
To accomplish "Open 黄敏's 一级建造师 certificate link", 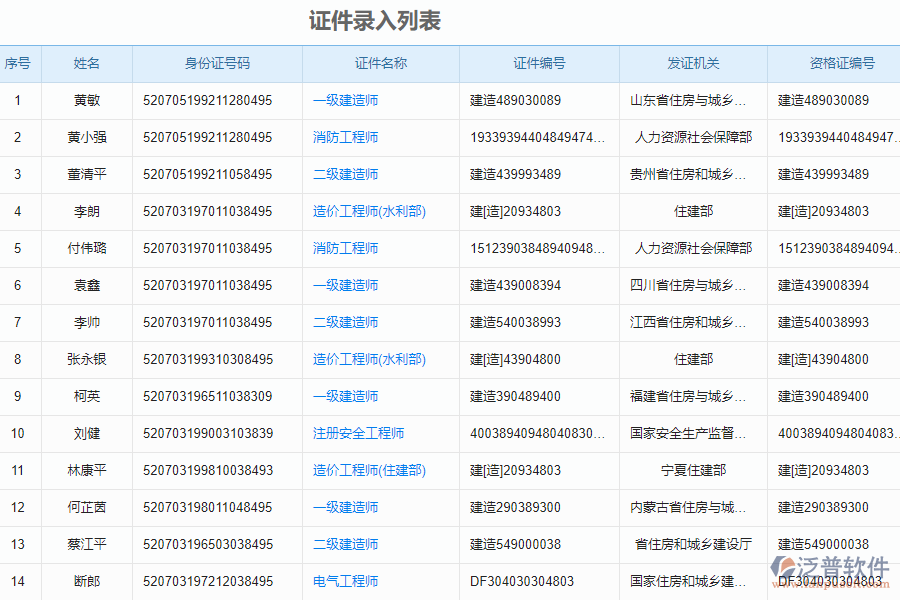I will coord(345,100).
